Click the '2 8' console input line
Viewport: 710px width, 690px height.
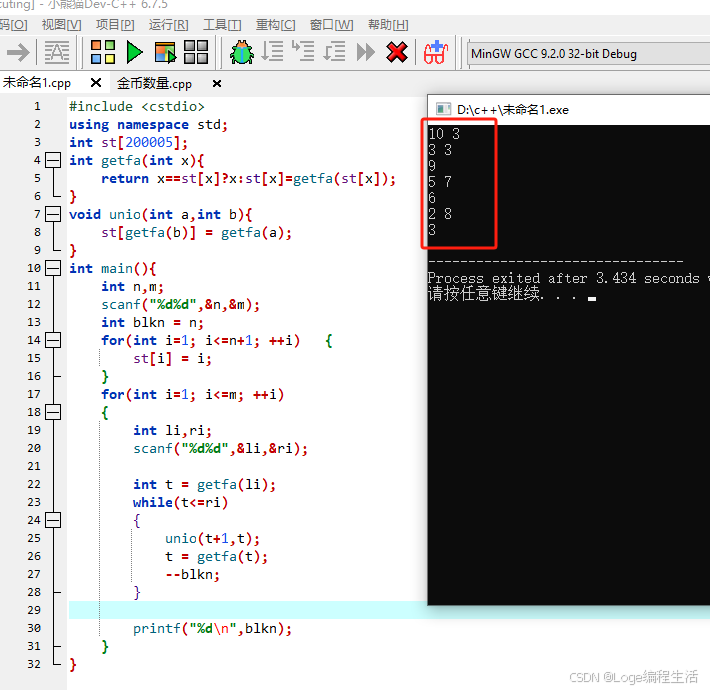[x=440, y=214]
